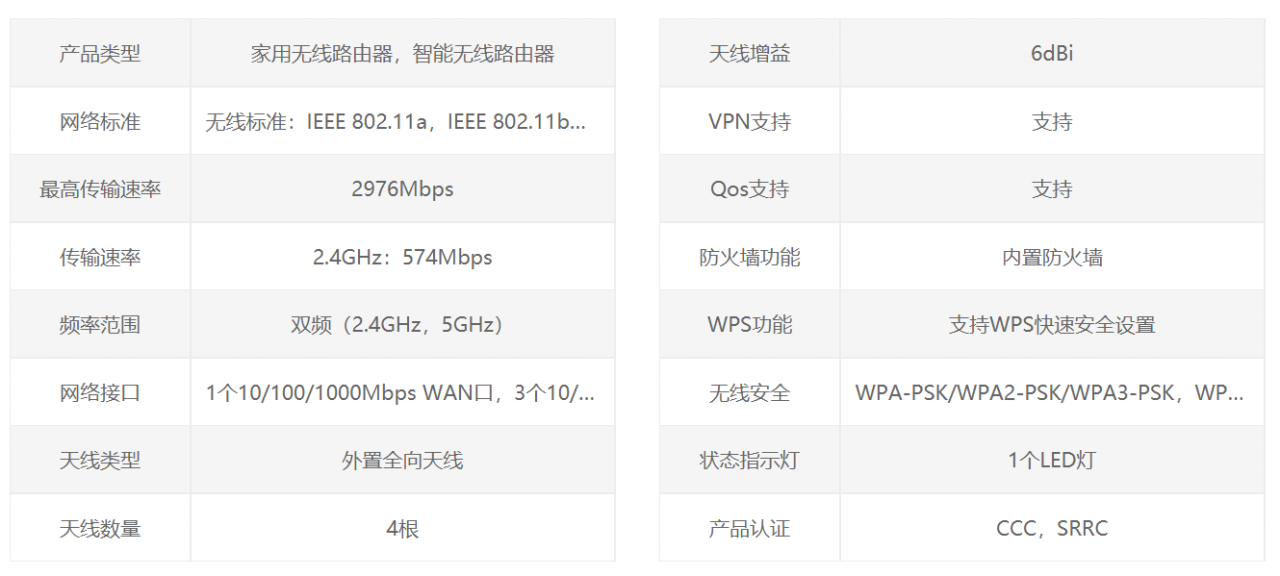
Task: Select the 支持 value beside Qos支持
Action: [x=1052, y=189]
